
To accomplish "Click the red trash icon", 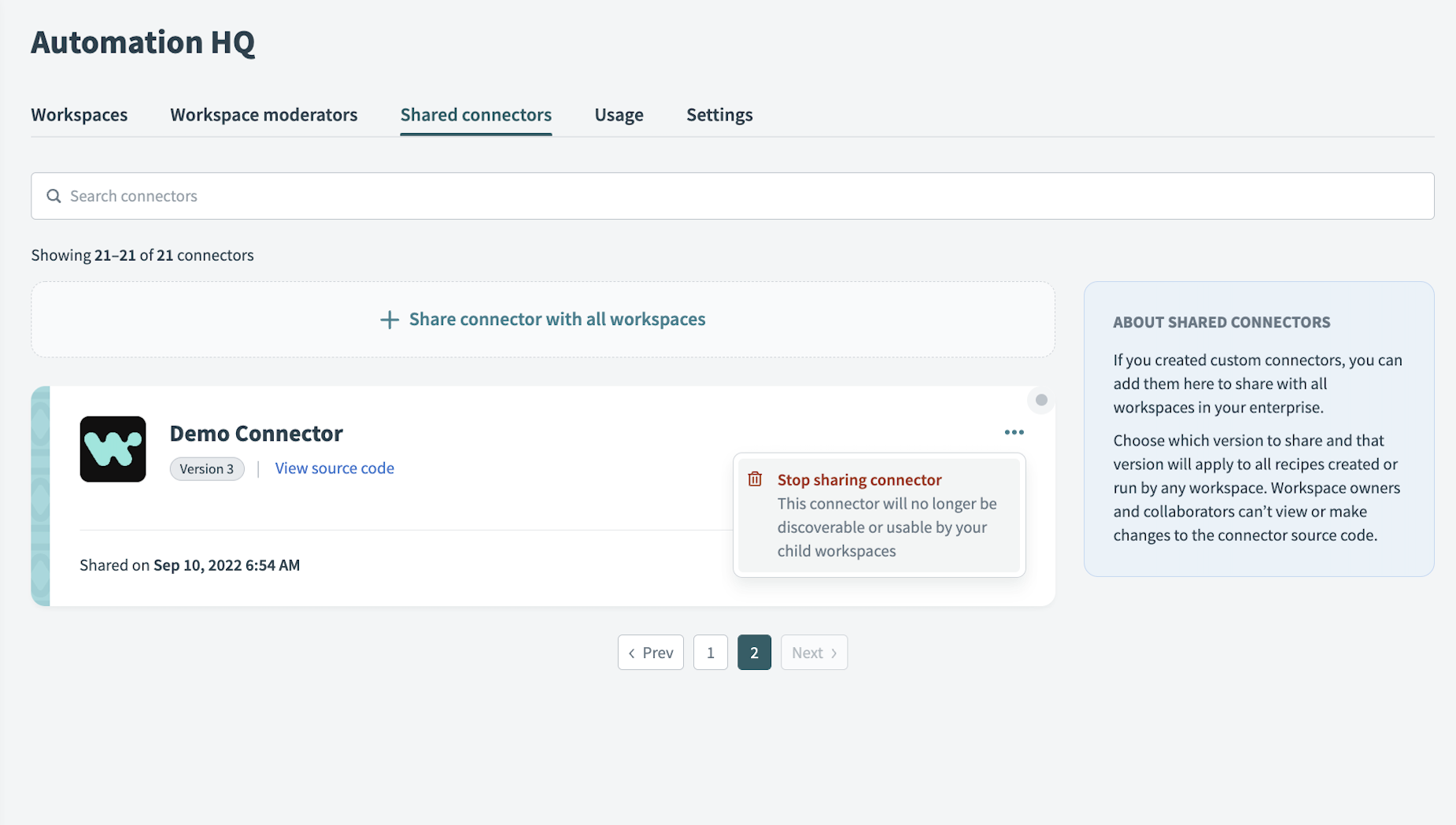I will click(x=755, y=479).
